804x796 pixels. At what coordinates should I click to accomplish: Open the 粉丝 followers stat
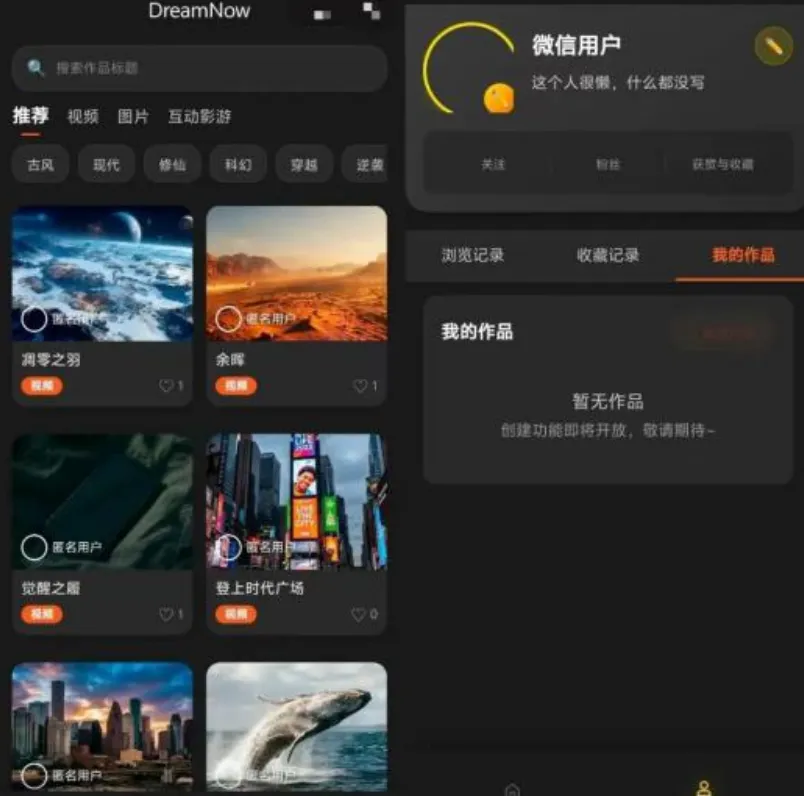pos(608,164)
